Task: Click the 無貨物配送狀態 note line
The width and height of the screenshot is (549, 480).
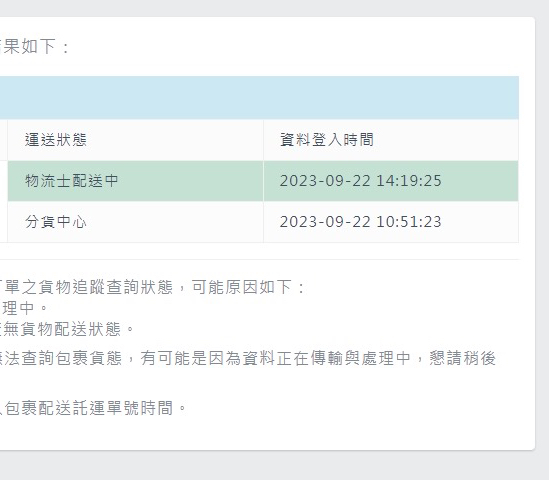Action: click(67, 329)
